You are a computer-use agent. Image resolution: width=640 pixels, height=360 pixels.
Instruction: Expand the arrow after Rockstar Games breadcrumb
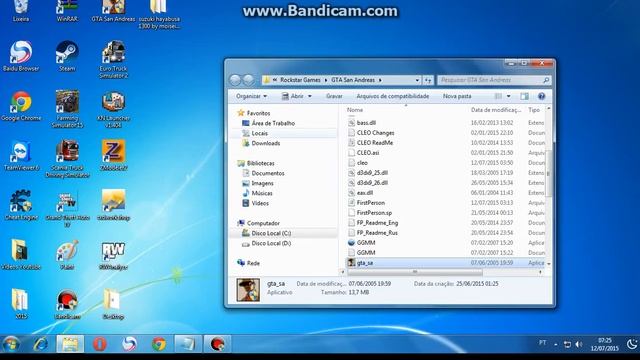tap(326, 80)
